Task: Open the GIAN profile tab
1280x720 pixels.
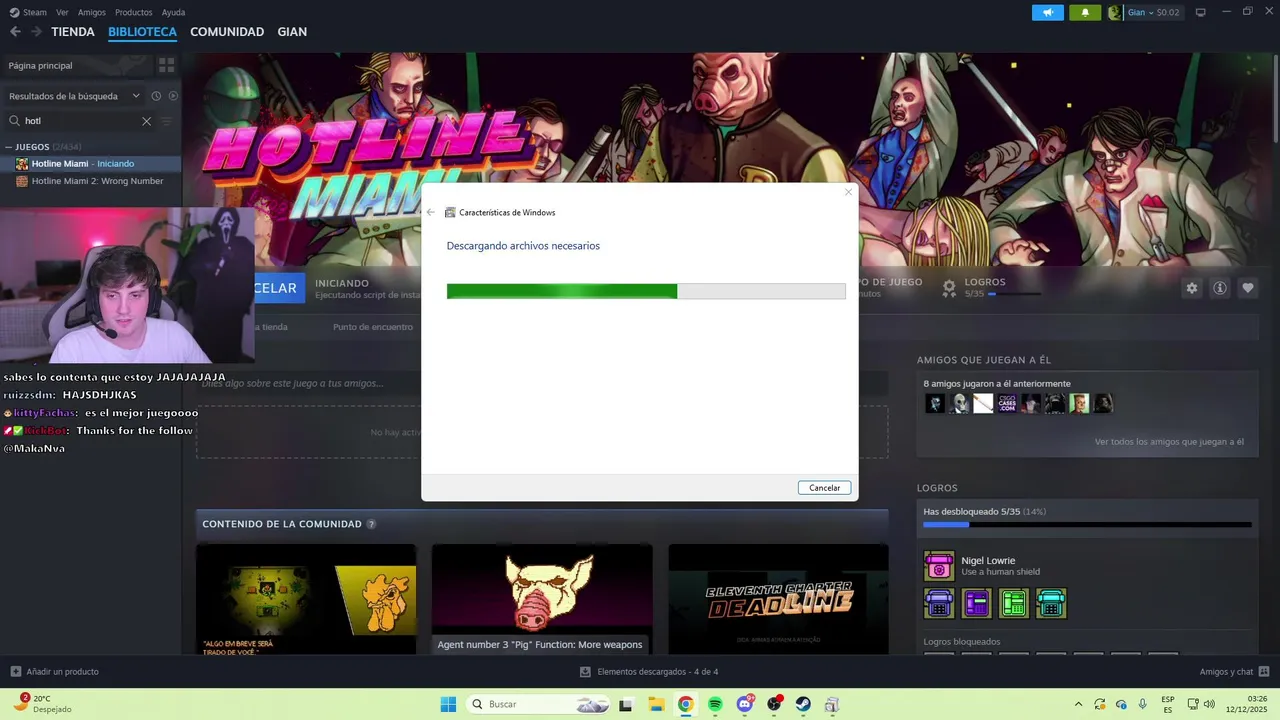Action: click(x=292, y=32)
